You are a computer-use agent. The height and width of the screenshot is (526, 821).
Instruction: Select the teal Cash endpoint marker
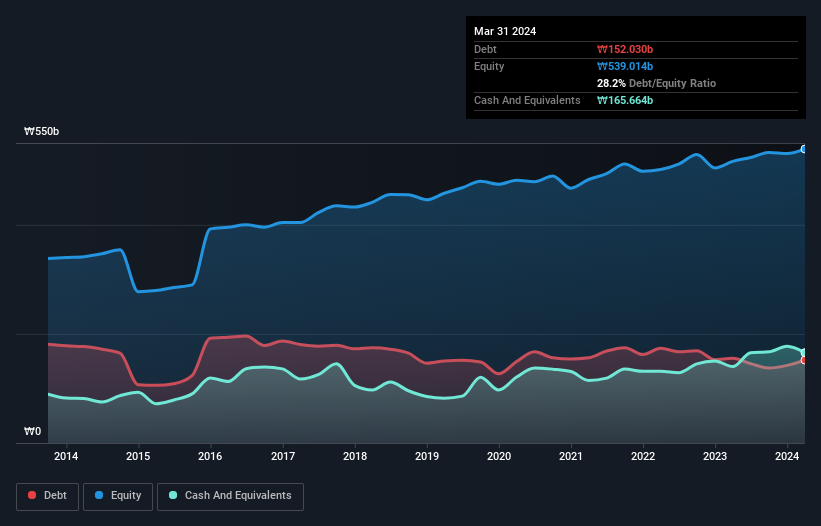pyautogui.click(x=804, y=352)
